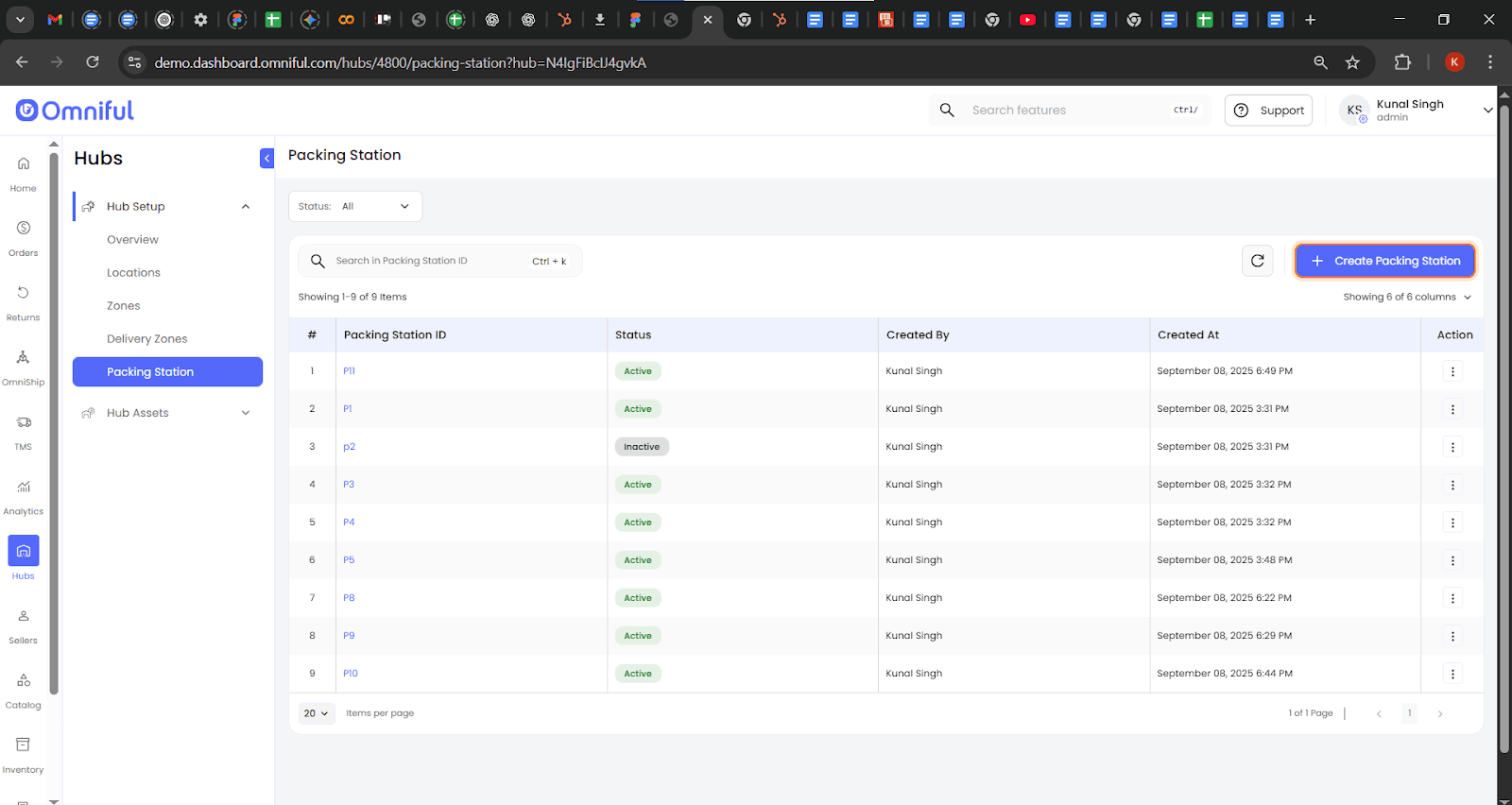The image size is (1512, 805).
Task: Open Sellers section in sidebar
Action: pos(23,625)
